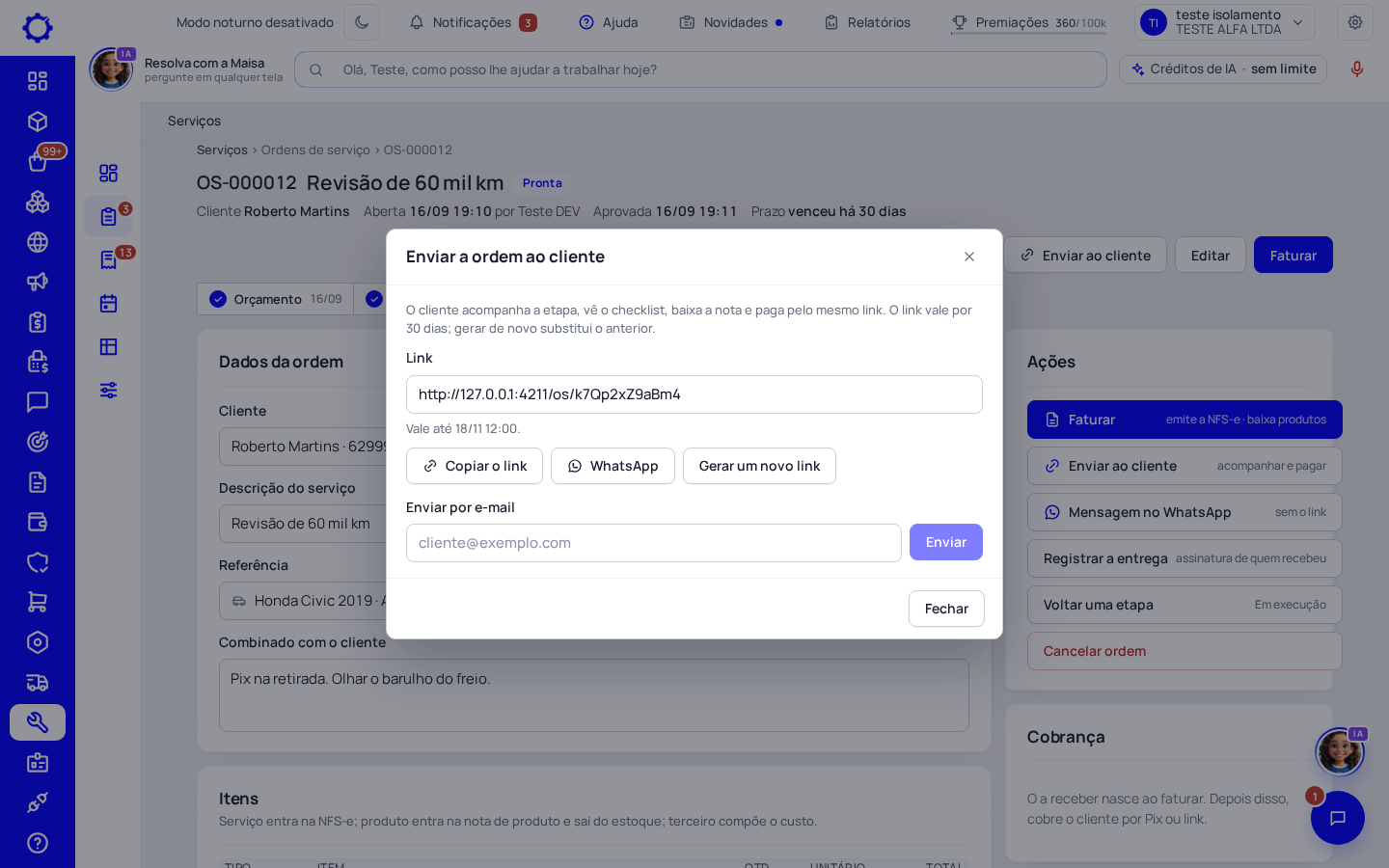This screenshot has width=1389, height=868.
Task: Toggle night mode with the moon icon
Action: pyautogui.click(x=362, y=22)
